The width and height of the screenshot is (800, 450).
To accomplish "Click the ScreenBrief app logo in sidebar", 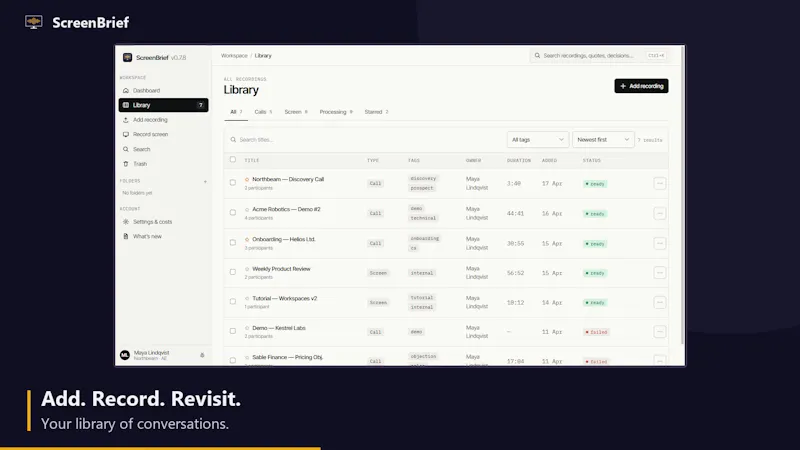I will tap(127, 58).
